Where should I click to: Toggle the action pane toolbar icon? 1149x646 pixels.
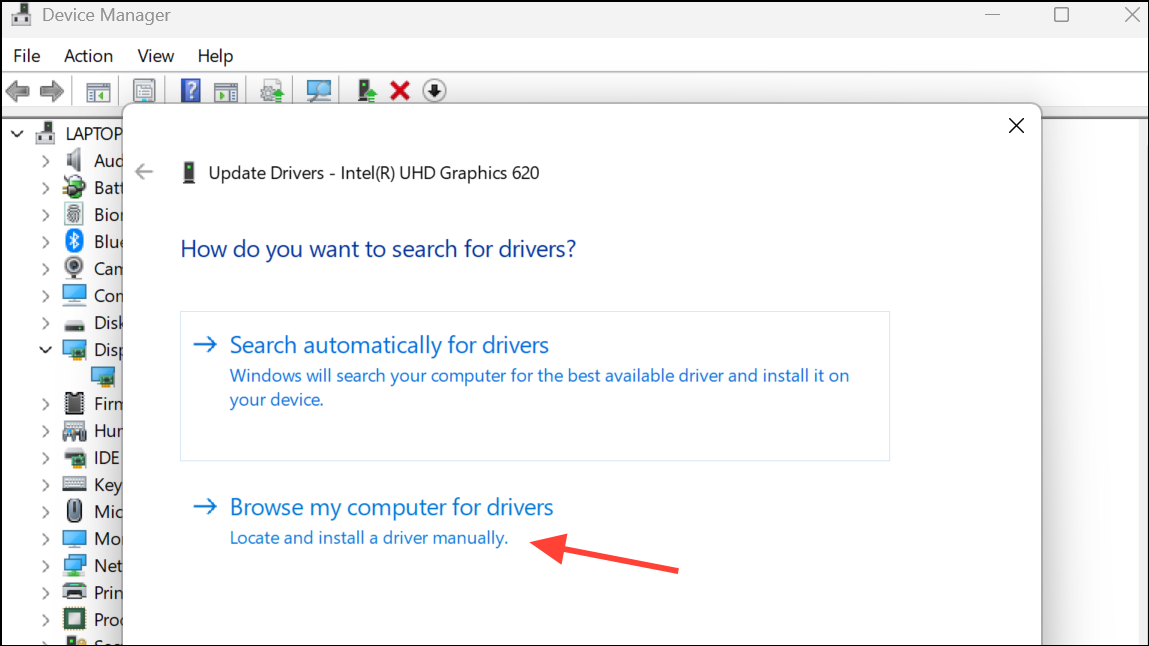(x=226, y=92)
